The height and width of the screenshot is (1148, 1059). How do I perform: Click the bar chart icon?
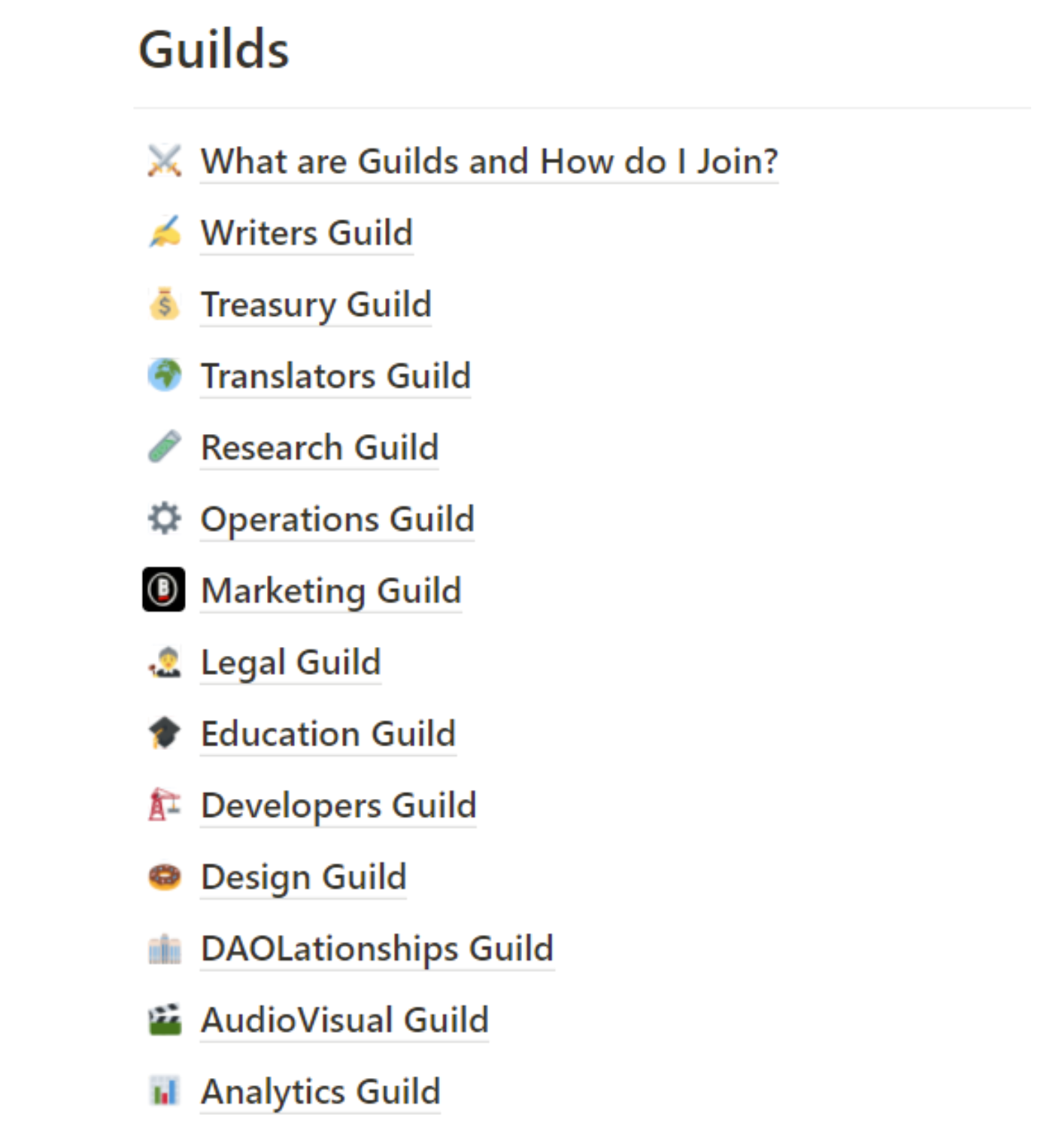coord(164,1092)
